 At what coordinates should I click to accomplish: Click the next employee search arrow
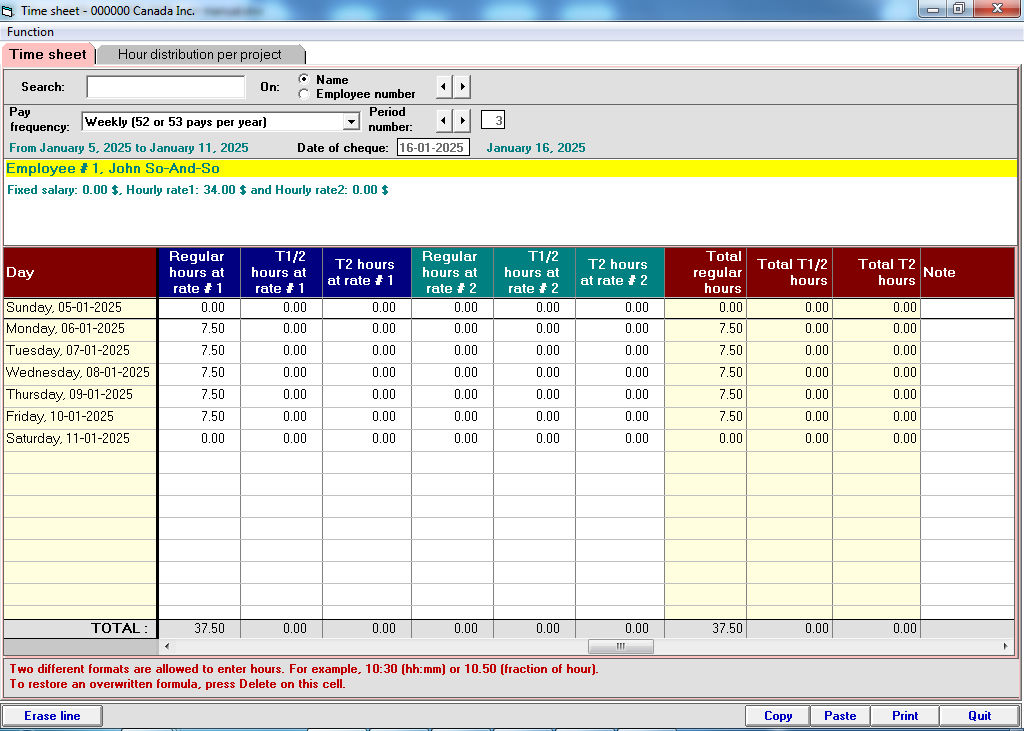[462, 87]
